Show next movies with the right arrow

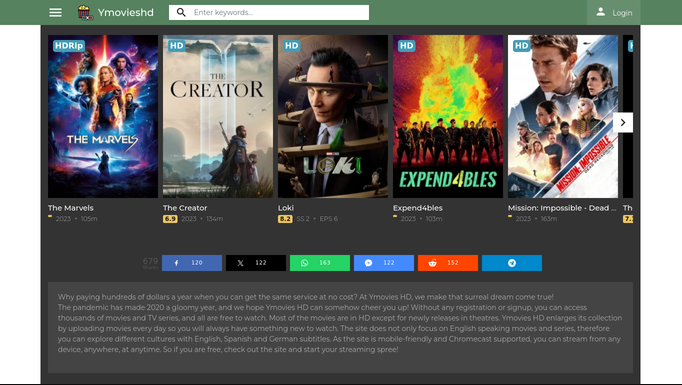(623, 123)
